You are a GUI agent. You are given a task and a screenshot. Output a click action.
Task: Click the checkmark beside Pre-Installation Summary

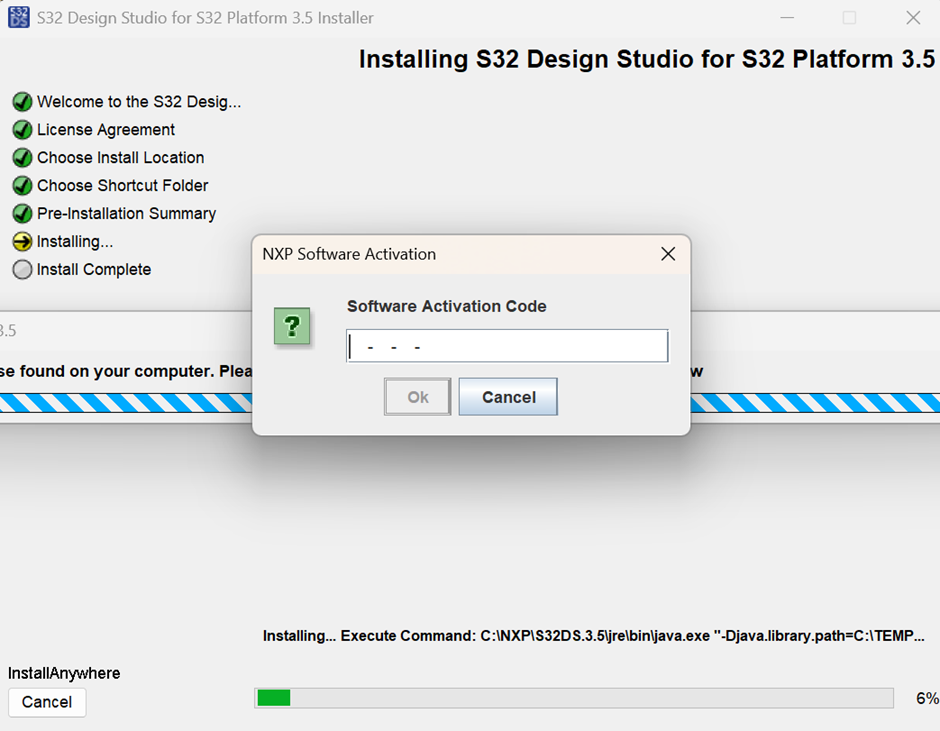point(22,213)
